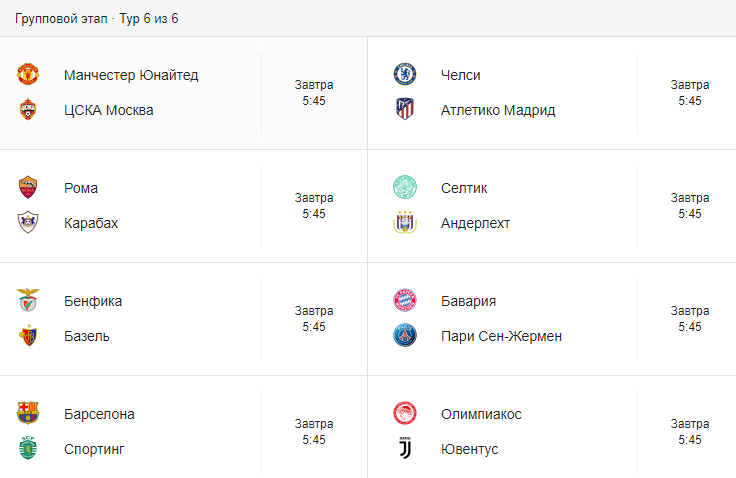Open the Карабах team link
Screen dimensions: 736x478
click(91, 223)
